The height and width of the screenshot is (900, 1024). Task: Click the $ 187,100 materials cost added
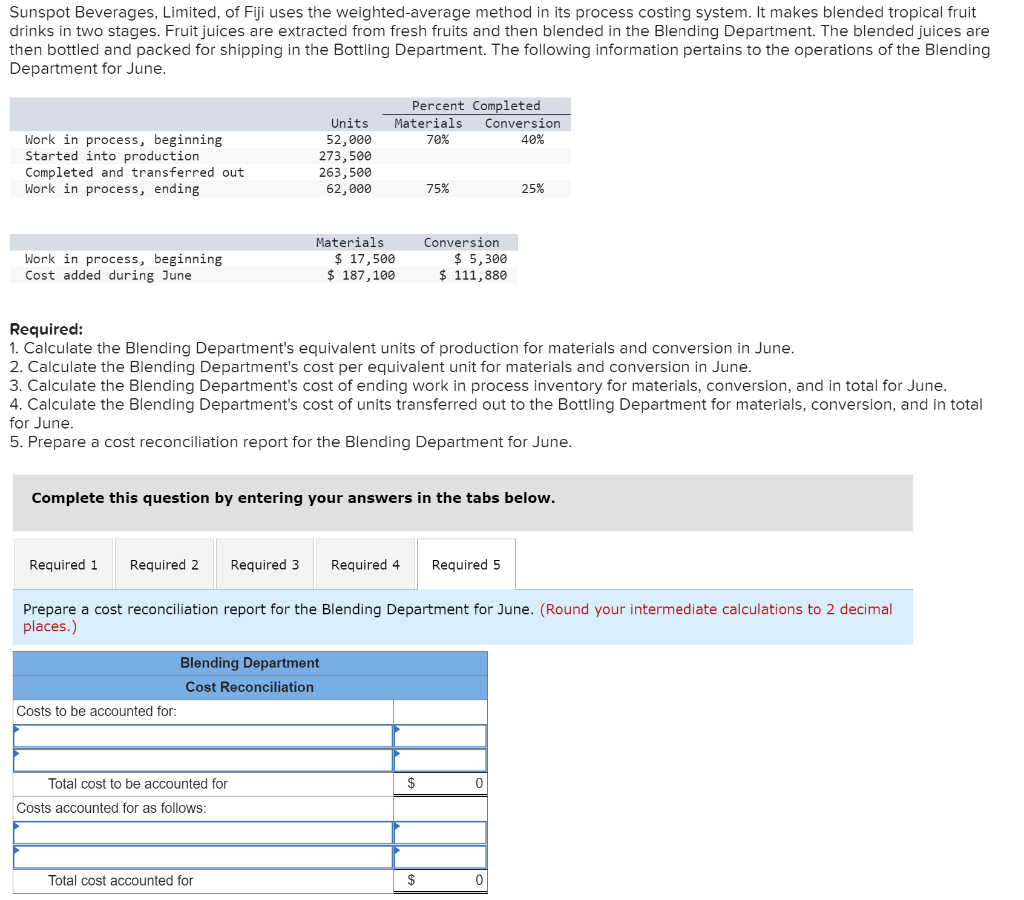pyautogui.click(x=361, y=276)
